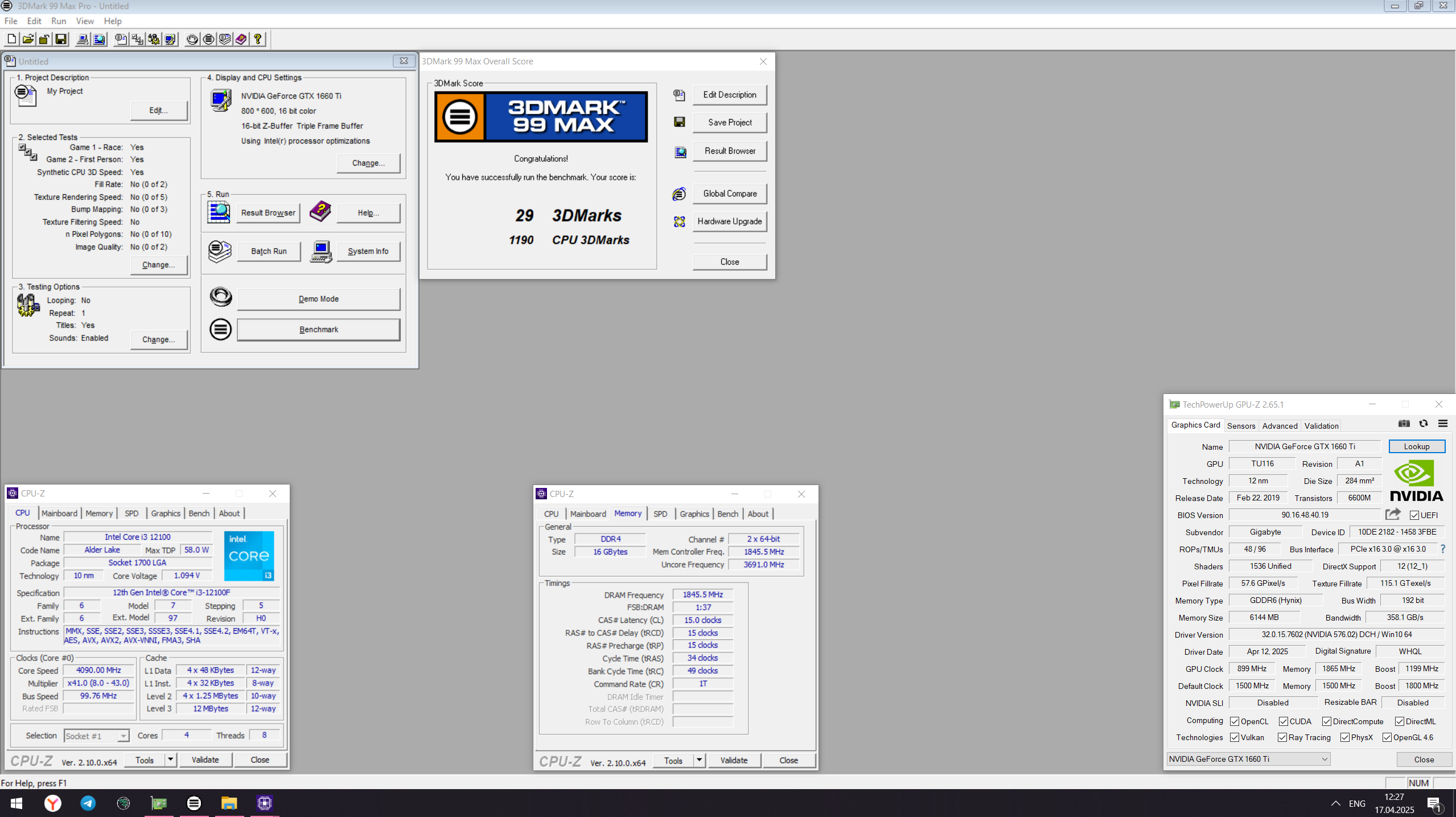Viewport: 1456px width, 817px height.
Task: Click the ENG language indicator
Action: point(1357,803)
